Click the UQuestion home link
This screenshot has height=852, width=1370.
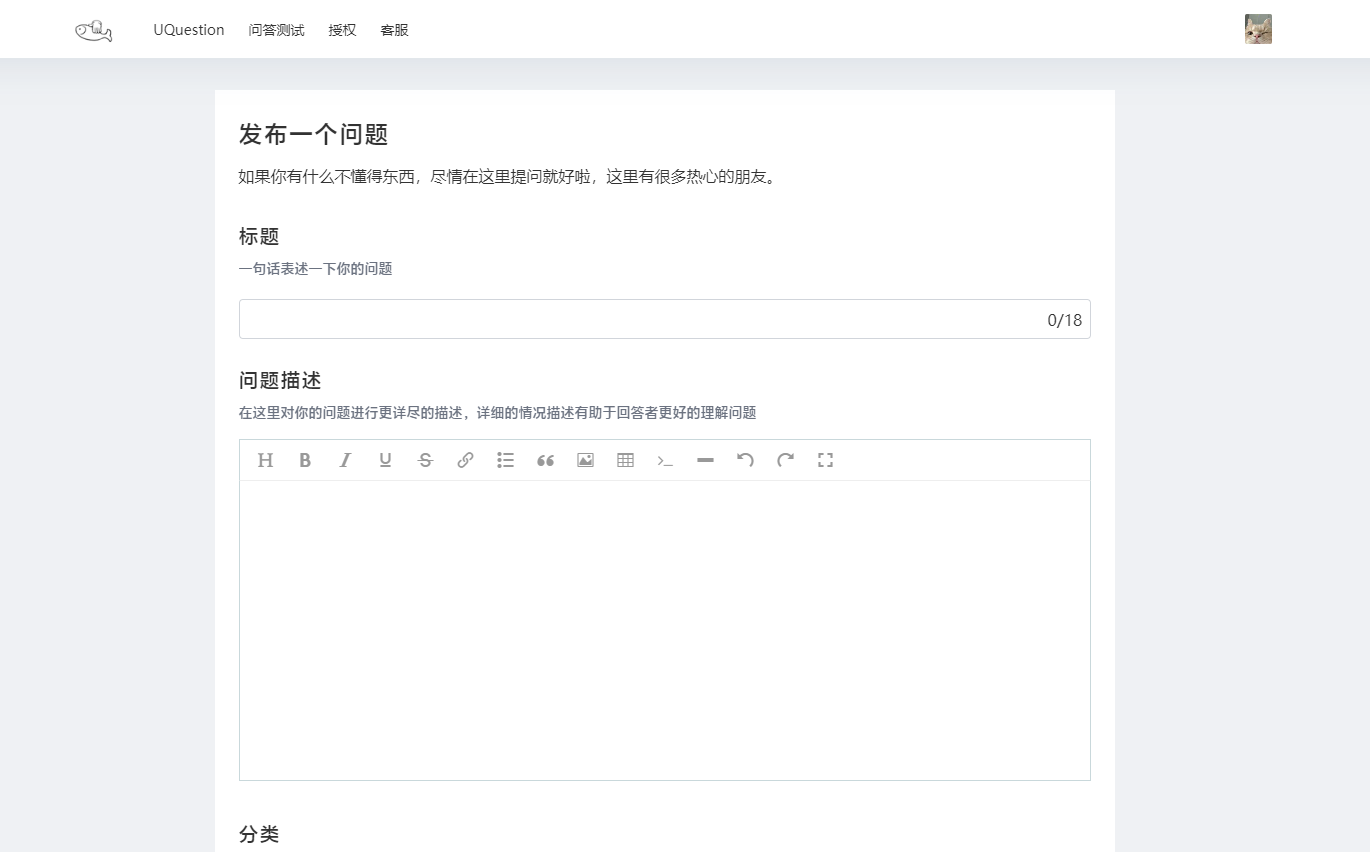coord(189,29)
